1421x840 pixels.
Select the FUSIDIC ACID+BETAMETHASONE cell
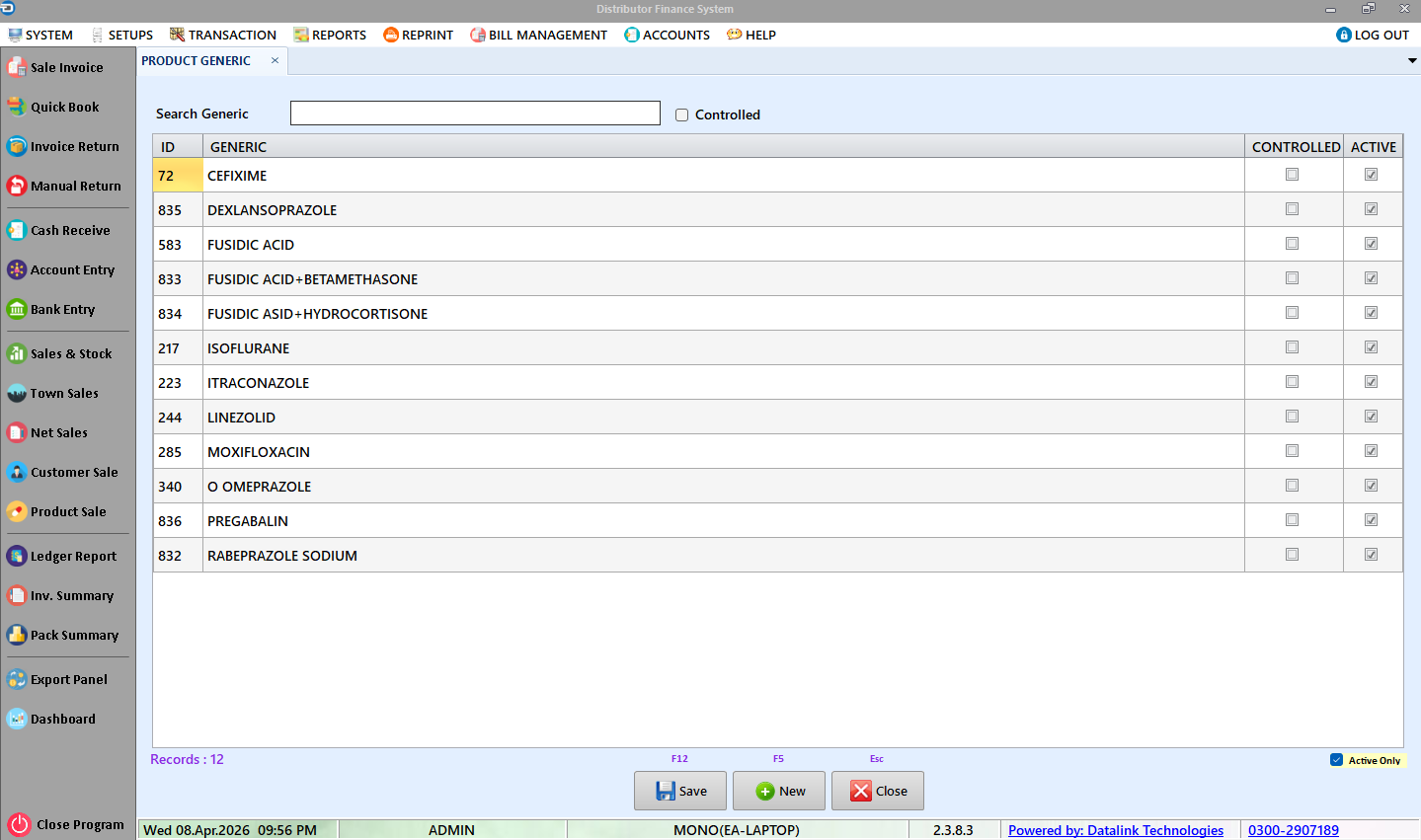pos(723,278)
